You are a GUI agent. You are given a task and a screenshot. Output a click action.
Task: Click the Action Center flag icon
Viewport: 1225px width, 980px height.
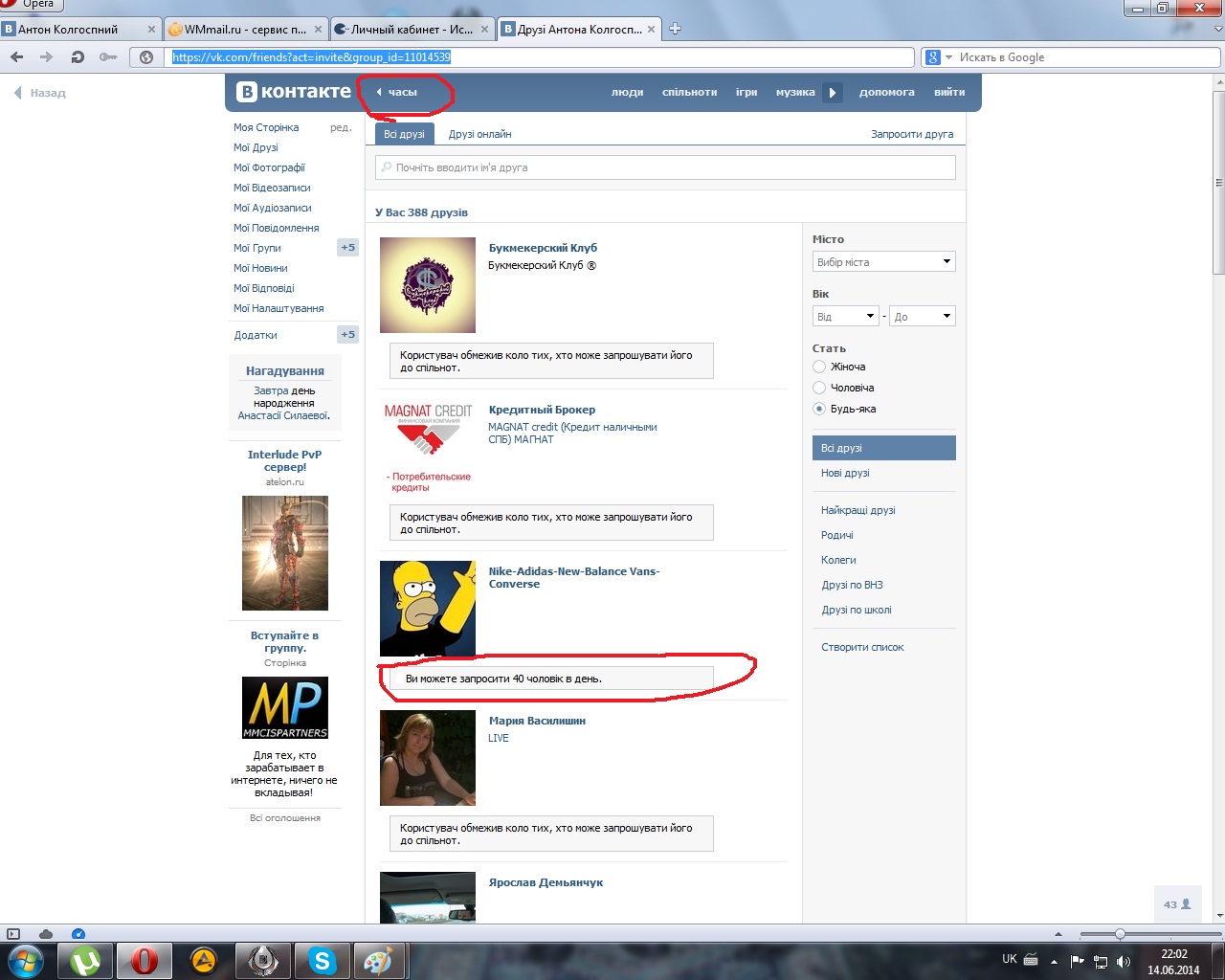(x=1078, y=961)
